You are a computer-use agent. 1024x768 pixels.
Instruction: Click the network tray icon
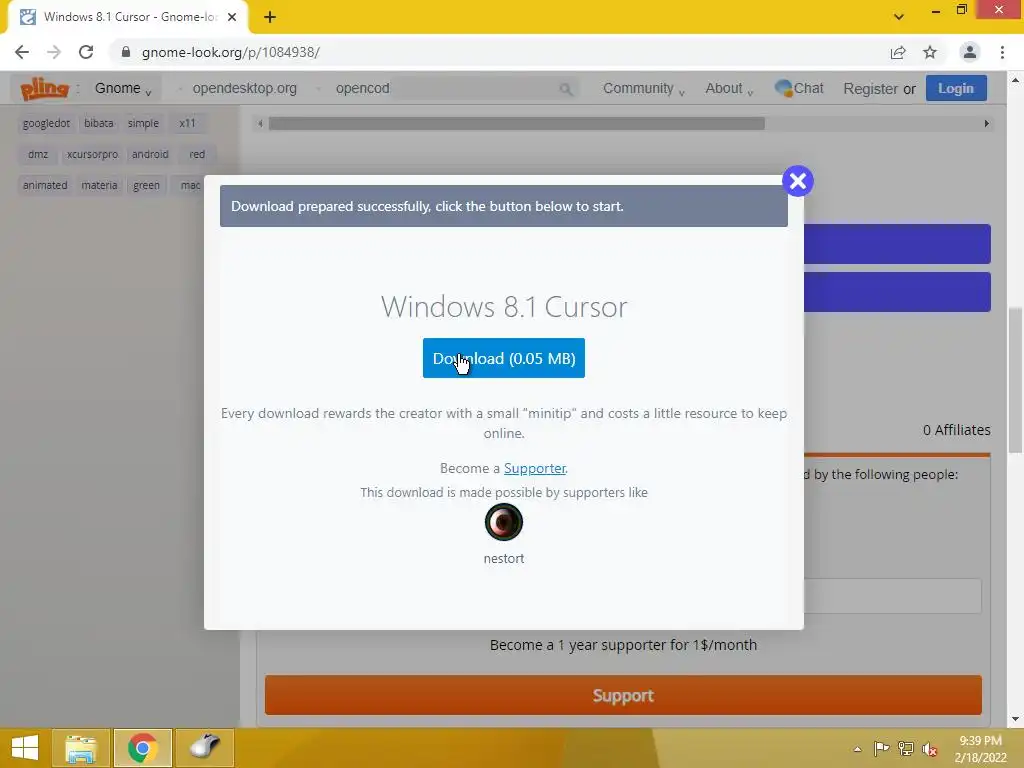906,748
